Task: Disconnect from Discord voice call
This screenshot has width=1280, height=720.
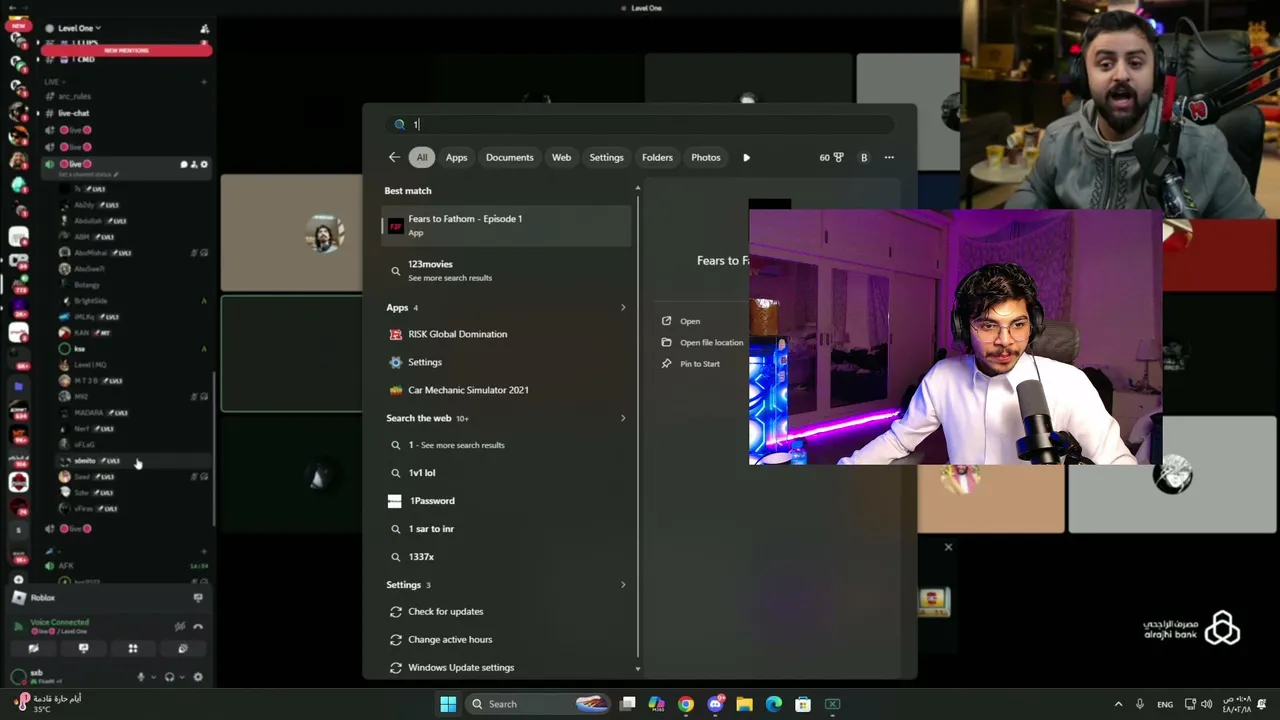Action: [x=198, y=627]
